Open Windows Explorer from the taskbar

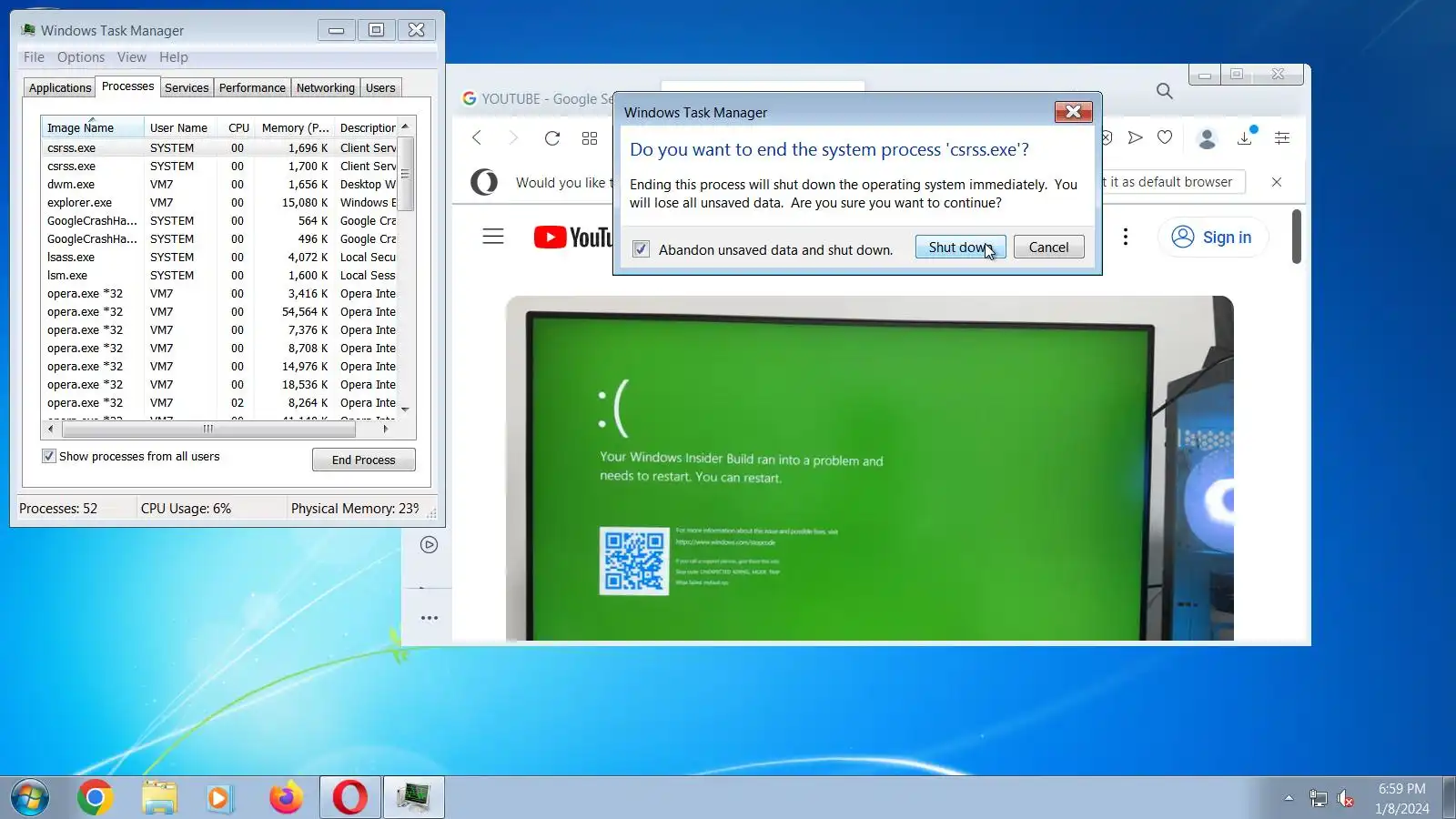click(159, 798)
